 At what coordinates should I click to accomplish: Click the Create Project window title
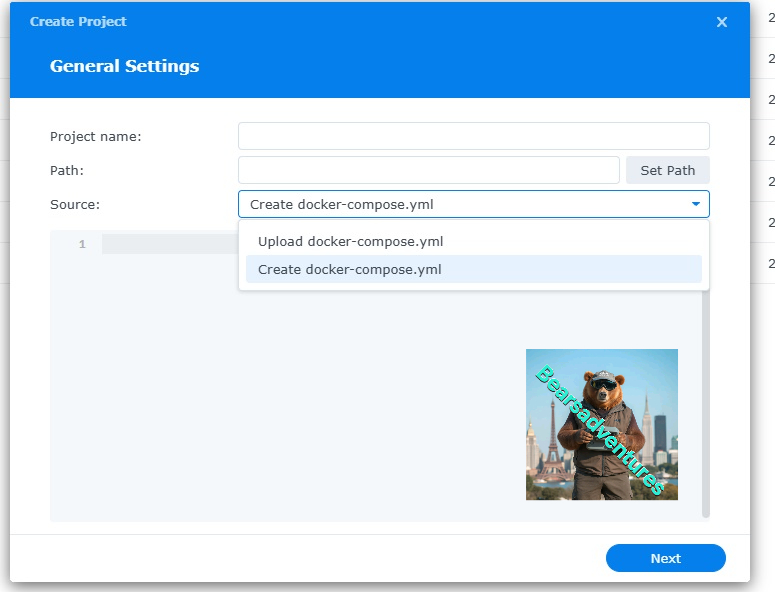[x=78, y=21]
